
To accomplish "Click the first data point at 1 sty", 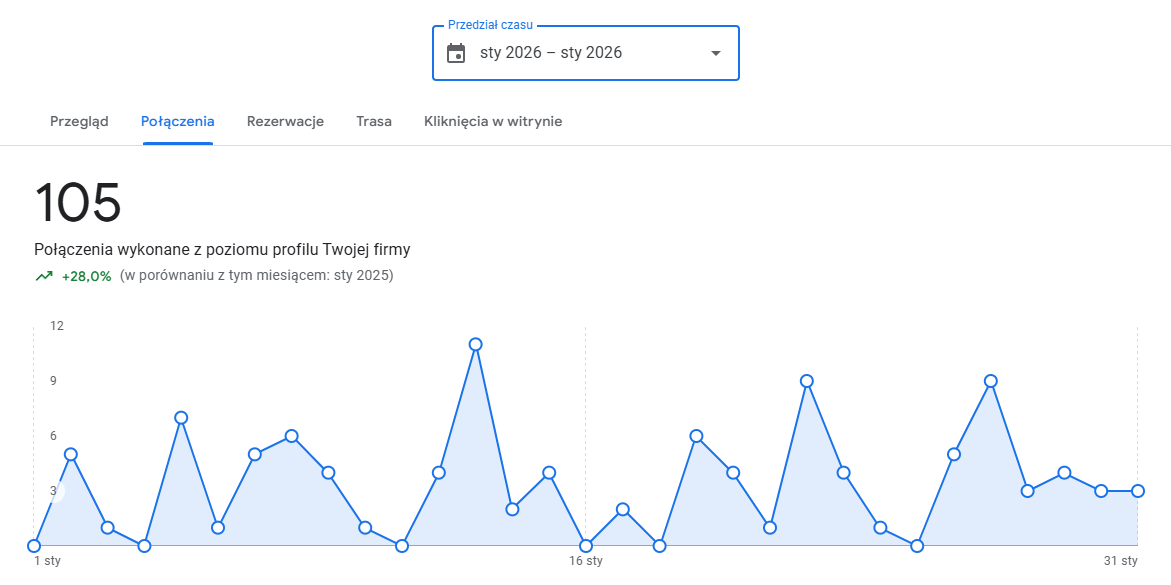I will click(34, 546).
